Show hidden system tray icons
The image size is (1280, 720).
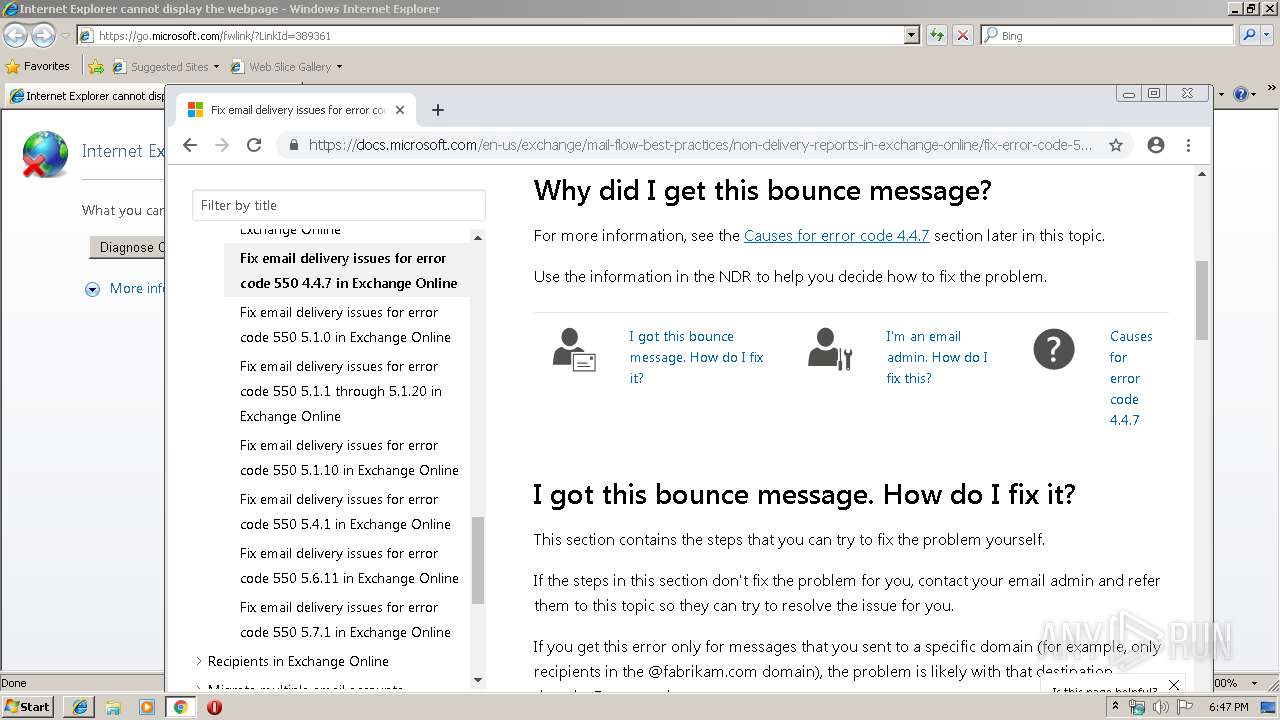pos(1115,707)
